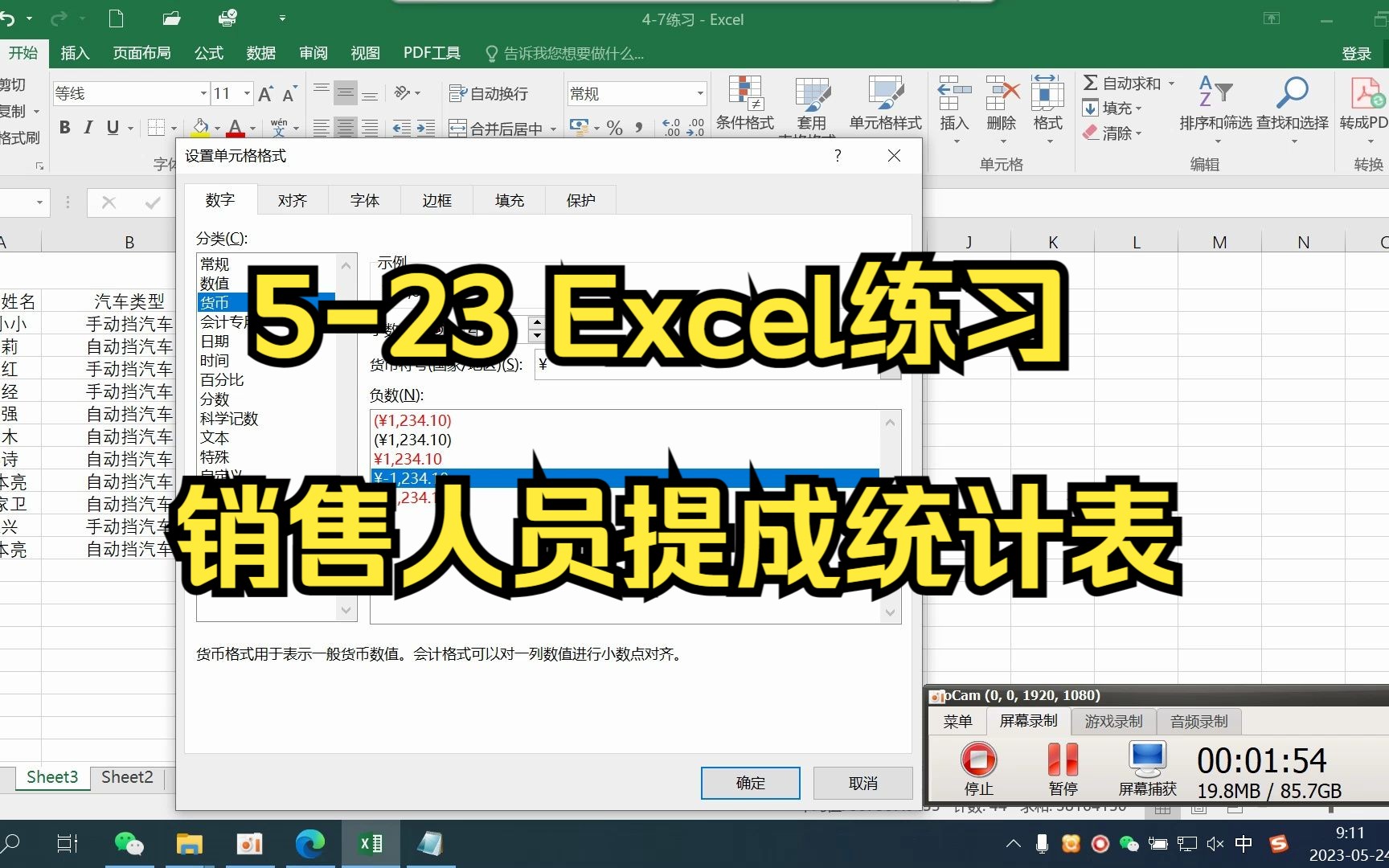Expand the AutoSum dropdown arrow

1170,83
